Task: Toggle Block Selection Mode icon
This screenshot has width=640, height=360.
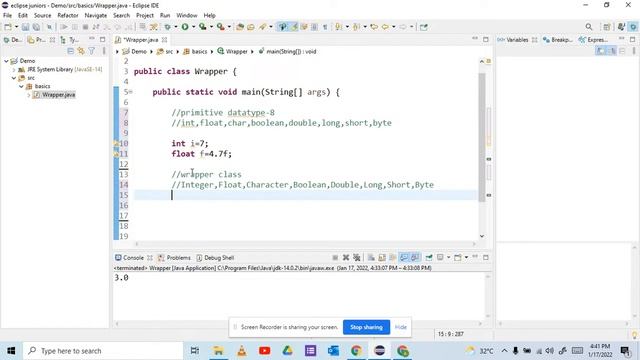Action: [x=314, y=27]
